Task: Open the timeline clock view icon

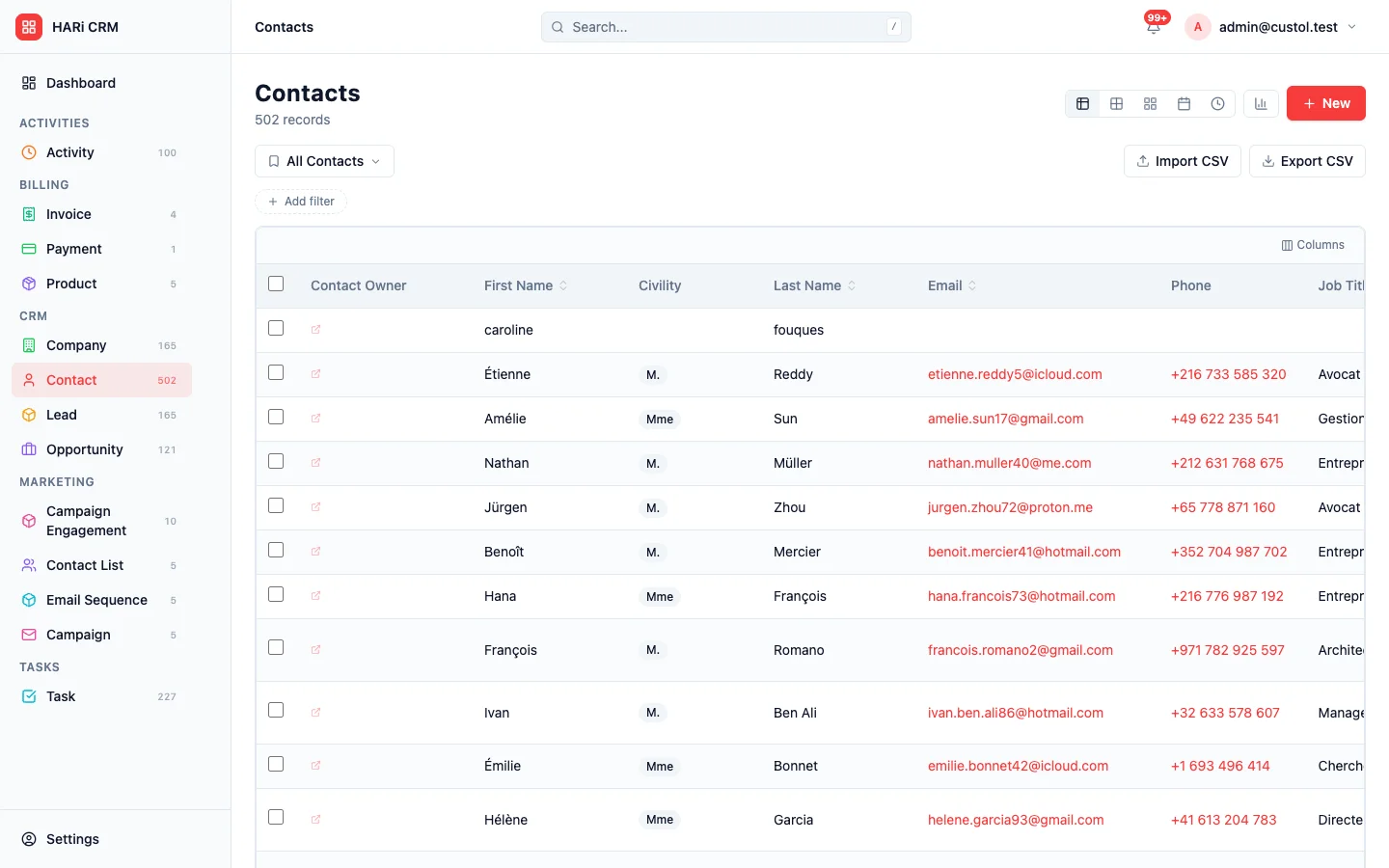Action: [x=1217, y=103]
